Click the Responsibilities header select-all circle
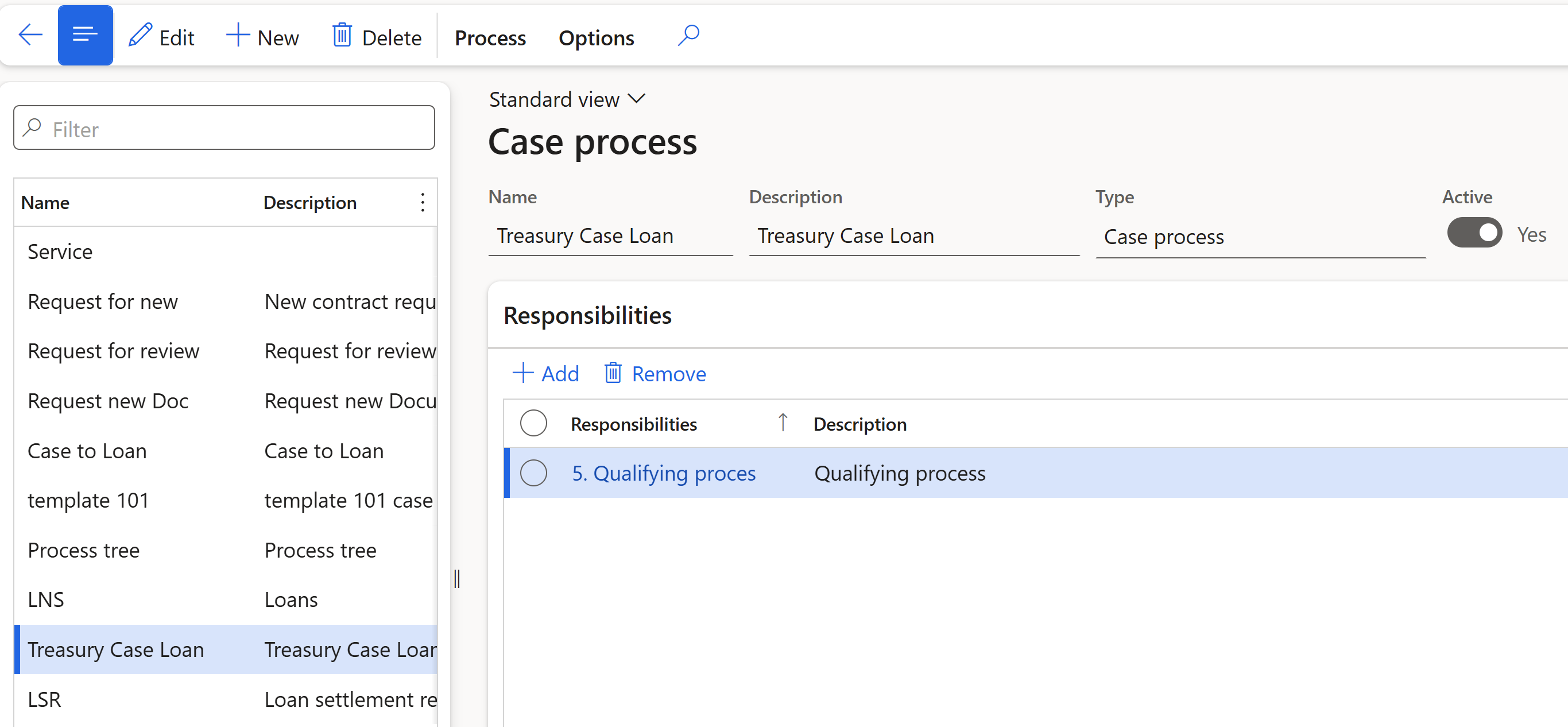 (533, 423)
